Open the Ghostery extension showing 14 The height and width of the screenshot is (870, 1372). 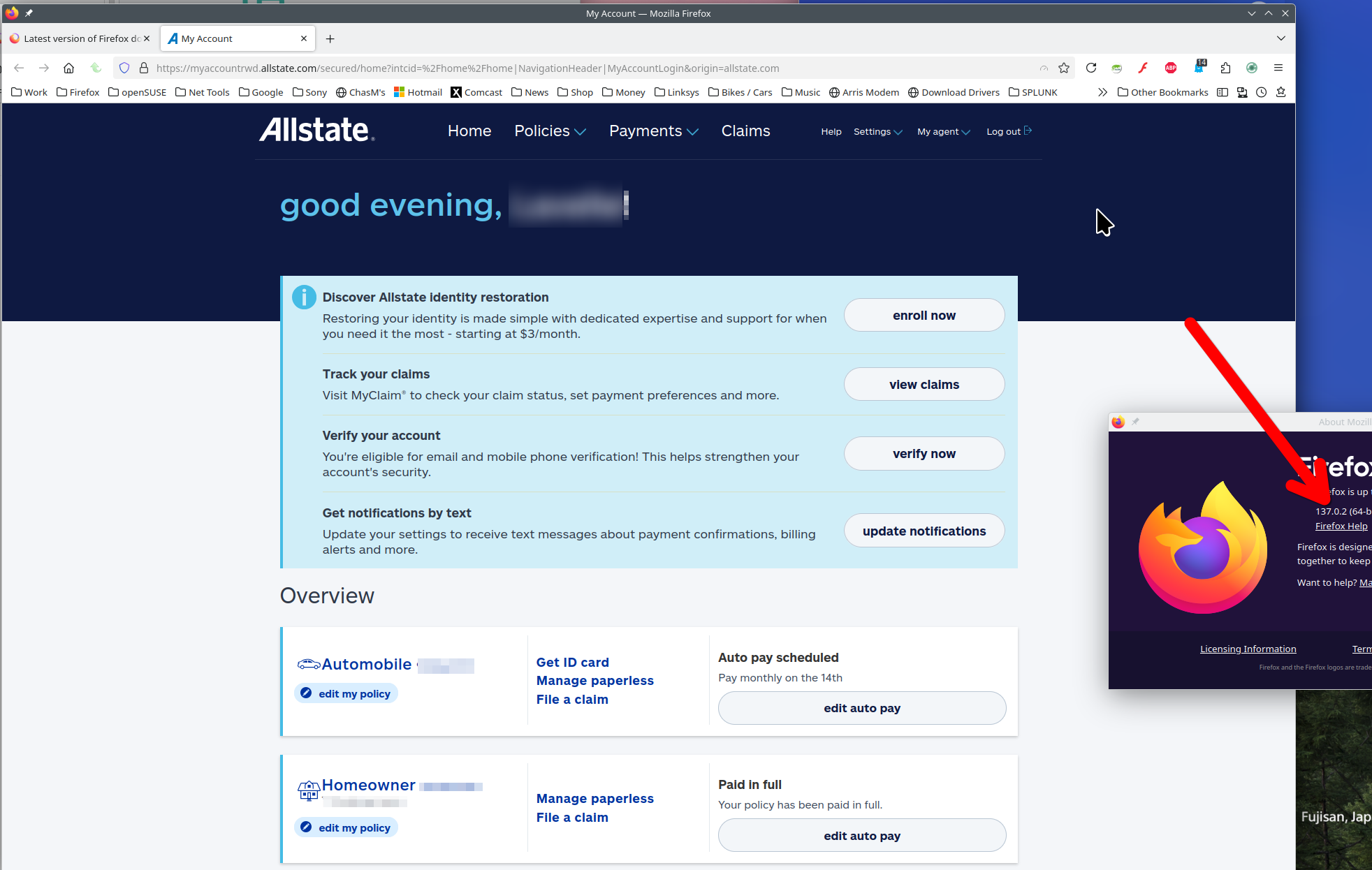pos(1199,66)
